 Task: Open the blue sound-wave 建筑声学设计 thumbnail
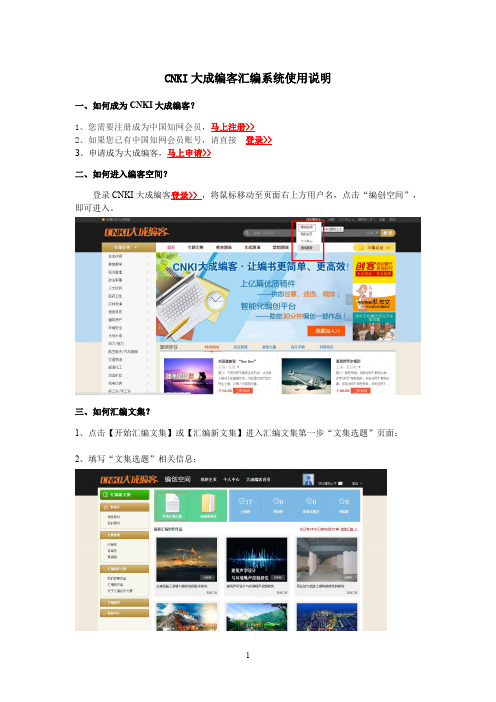[x=257, y=560]
